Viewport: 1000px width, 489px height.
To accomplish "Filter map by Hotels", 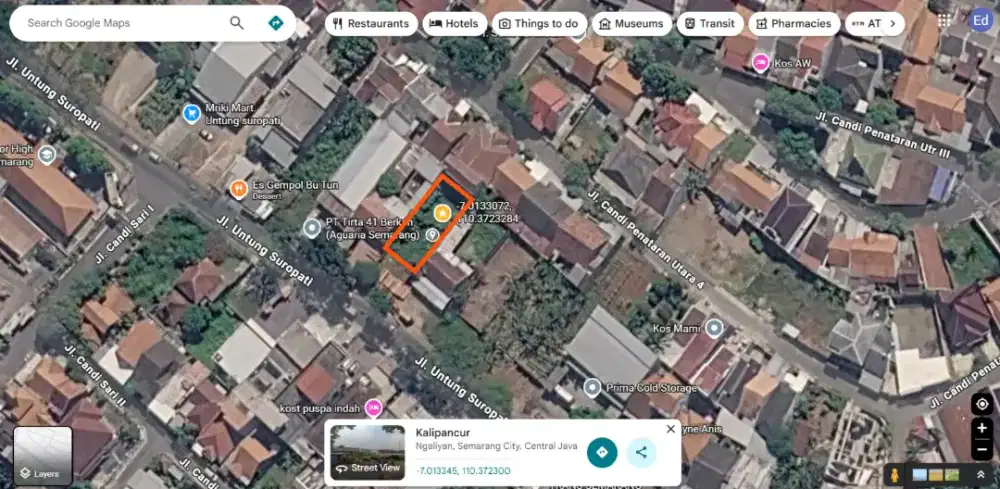I will [x=454, y=24].
